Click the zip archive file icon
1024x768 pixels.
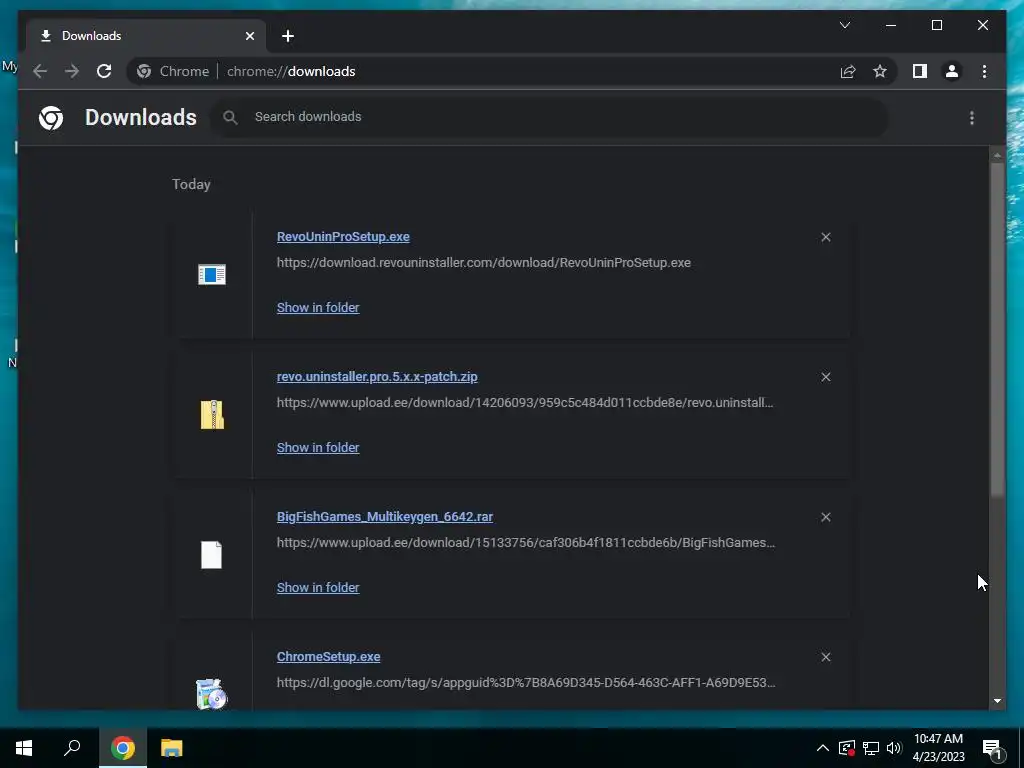[212, 415]
